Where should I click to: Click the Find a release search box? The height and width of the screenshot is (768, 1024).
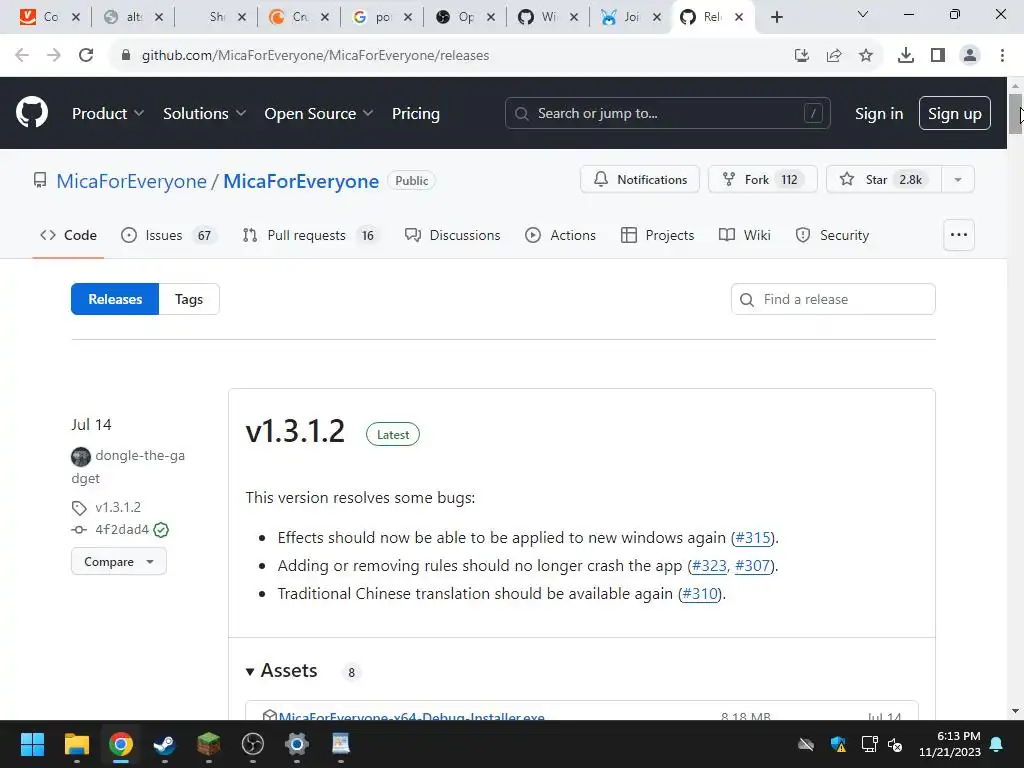point(833,299)
